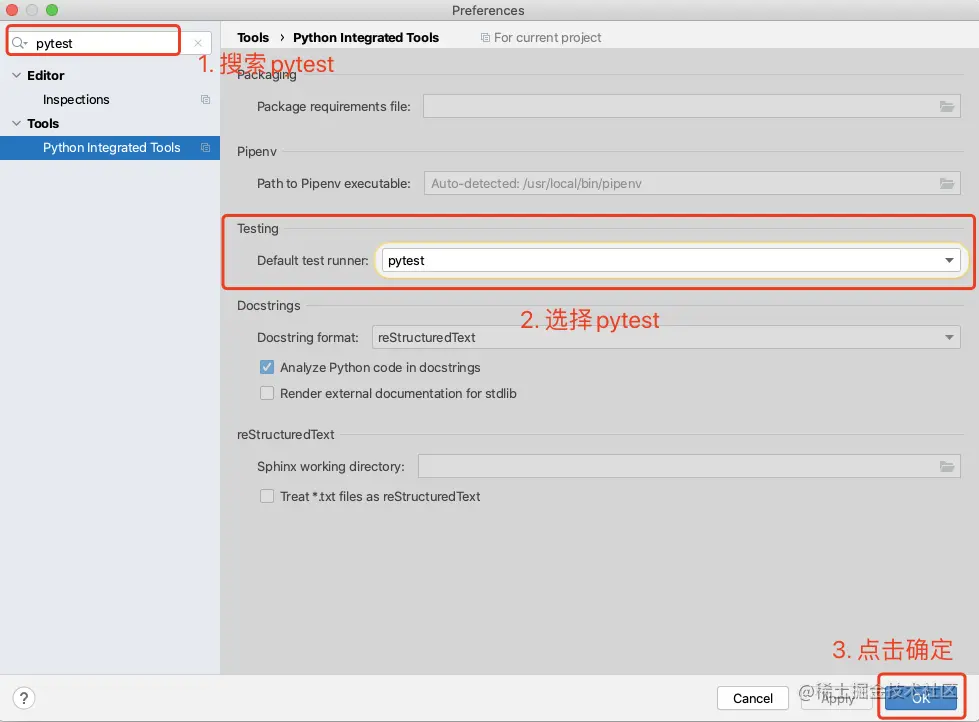979x722 pixels.
Task: Browse for package requirements file folder icon
Action: point(947,106)
